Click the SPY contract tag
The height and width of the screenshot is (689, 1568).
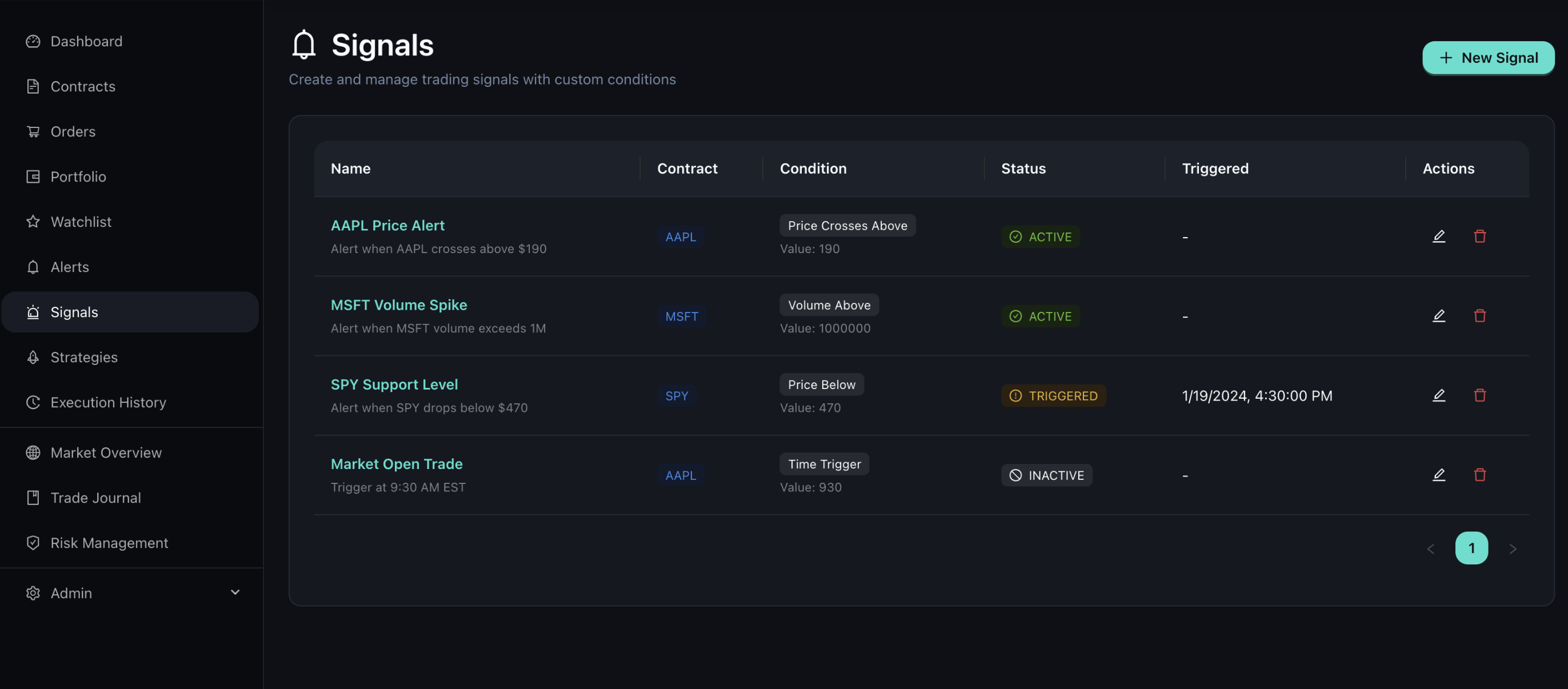click(x=676, y=395)
